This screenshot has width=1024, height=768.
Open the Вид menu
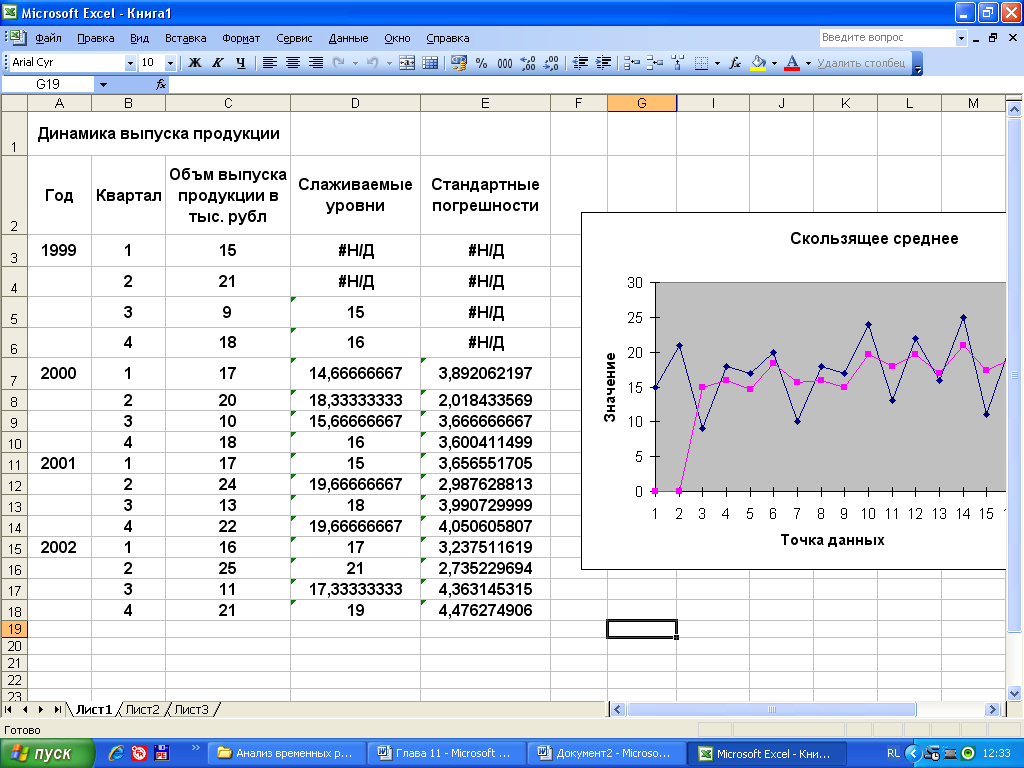click(139, 38)
